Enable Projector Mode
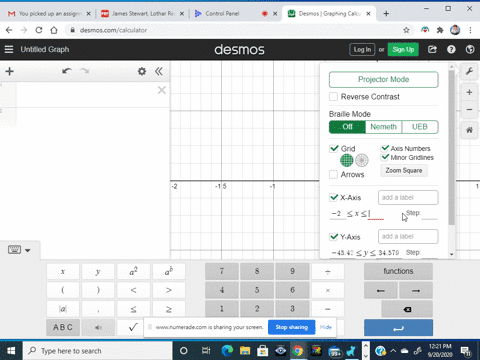This screenshot has width=480, height=360. (x=384, y=80)
